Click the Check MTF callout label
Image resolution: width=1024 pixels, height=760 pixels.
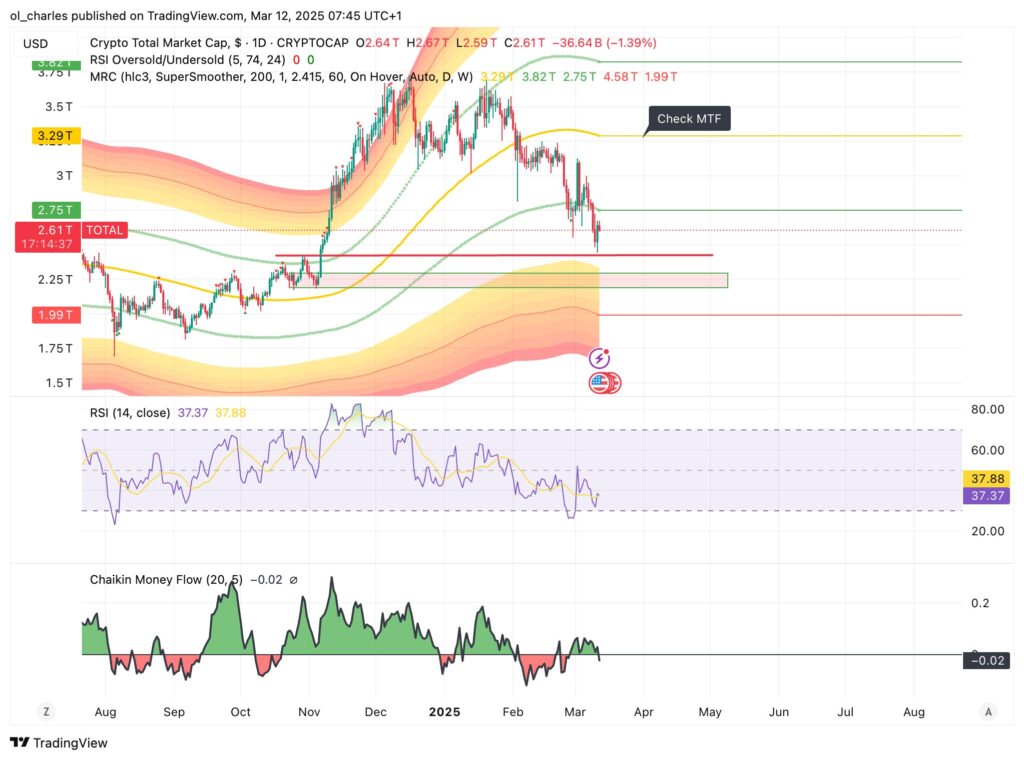689,119
